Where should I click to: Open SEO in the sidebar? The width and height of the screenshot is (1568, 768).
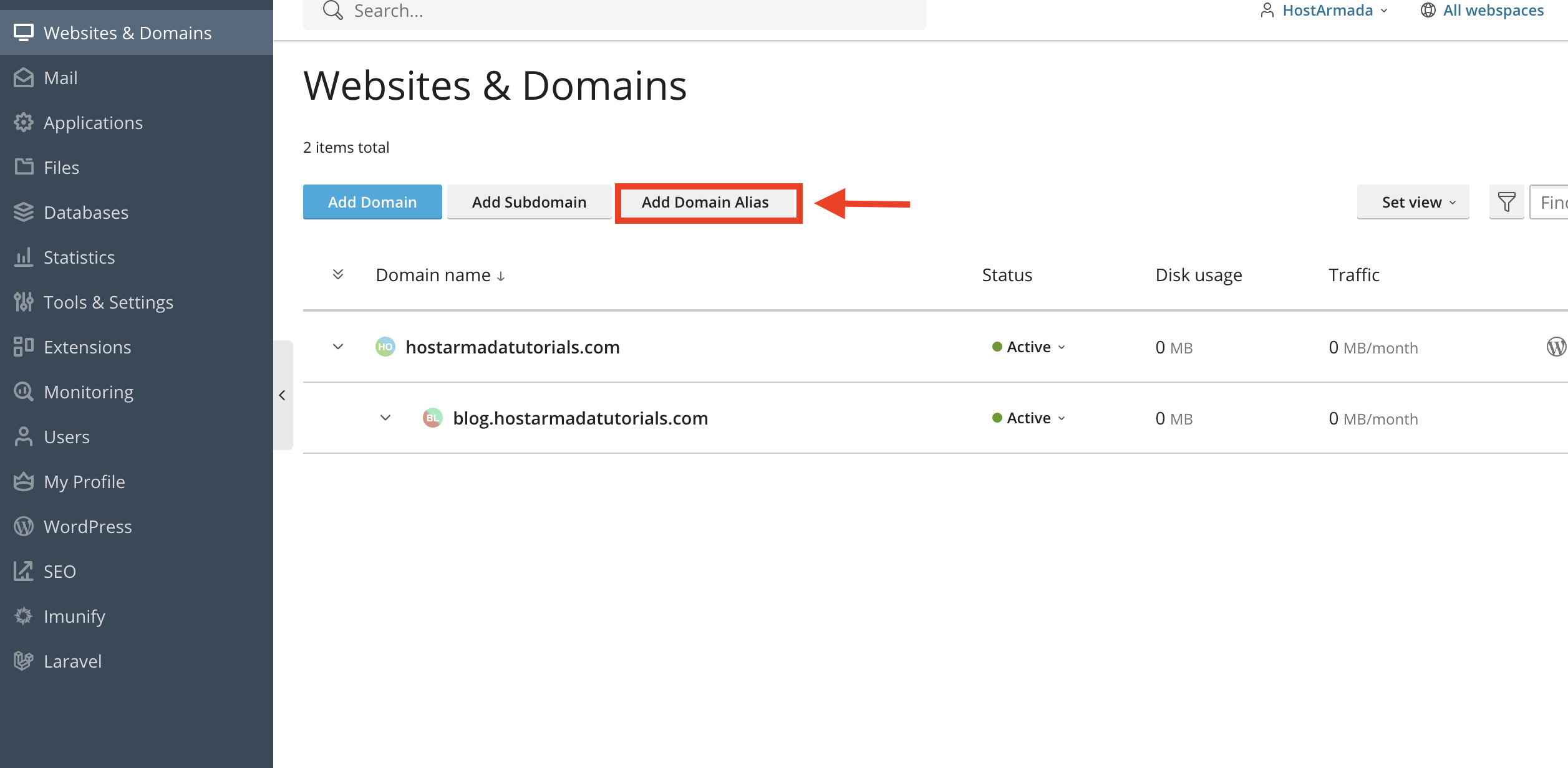point(137,571)
